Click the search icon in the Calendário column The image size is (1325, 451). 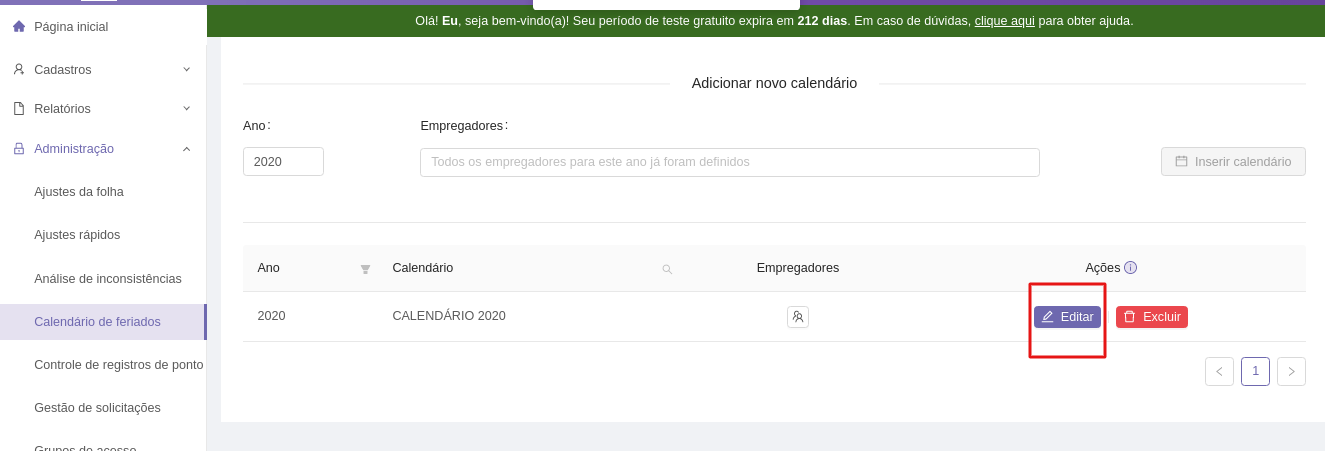[667, 269]
